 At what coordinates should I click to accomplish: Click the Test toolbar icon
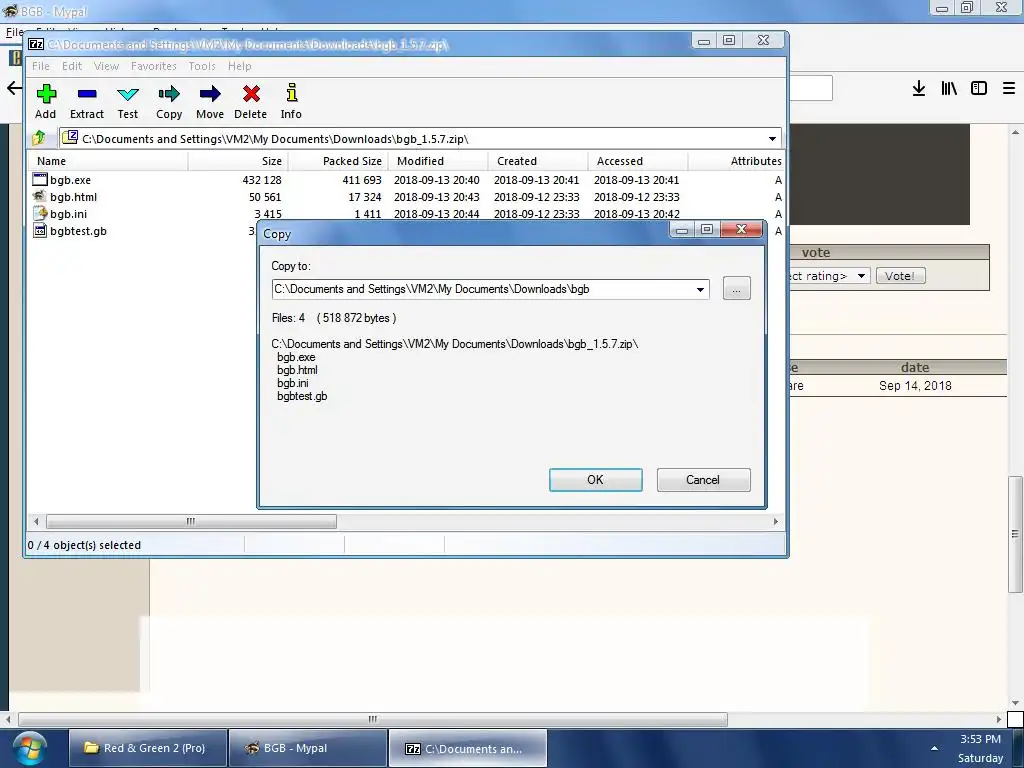[127, 94]
